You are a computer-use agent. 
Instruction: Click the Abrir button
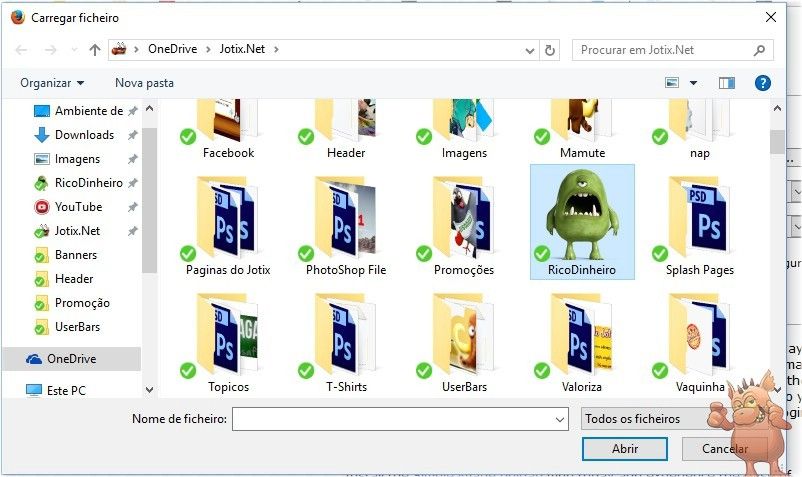click(625, 449)
